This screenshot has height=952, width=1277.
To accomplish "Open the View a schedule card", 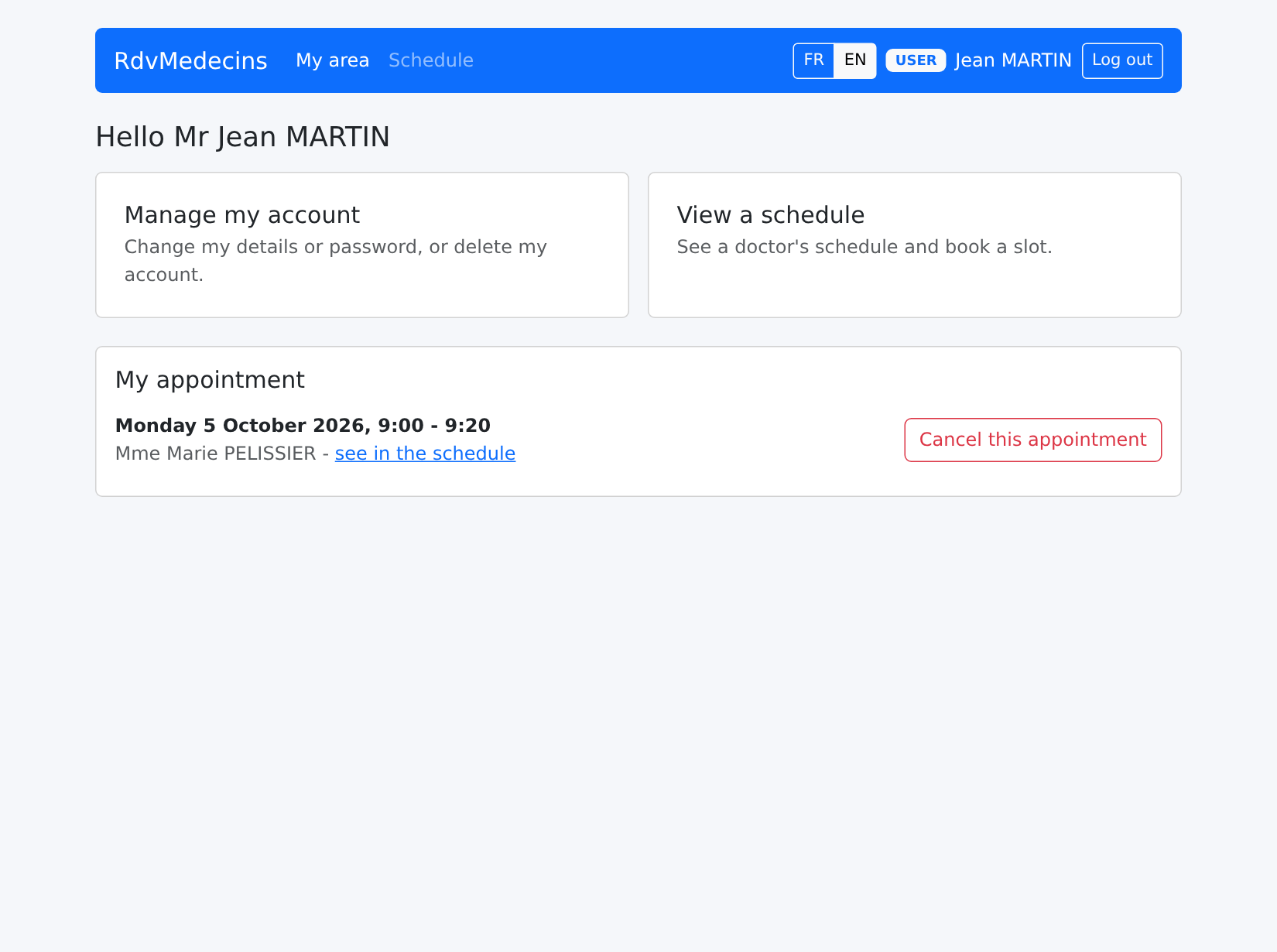I will coord(915,245).
